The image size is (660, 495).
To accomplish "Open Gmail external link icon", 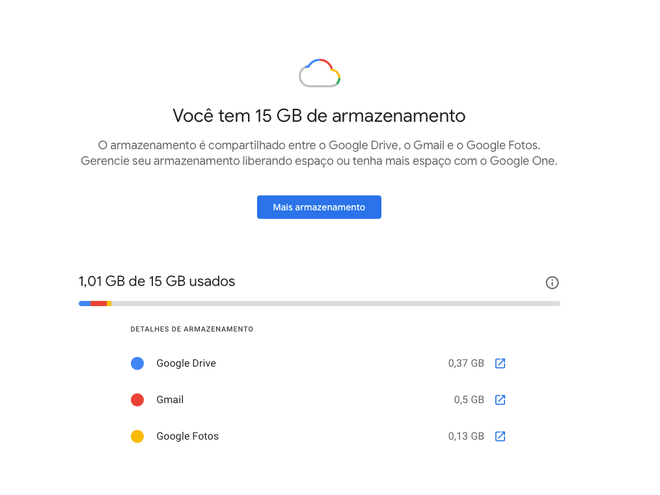I will tap(500, 399).
